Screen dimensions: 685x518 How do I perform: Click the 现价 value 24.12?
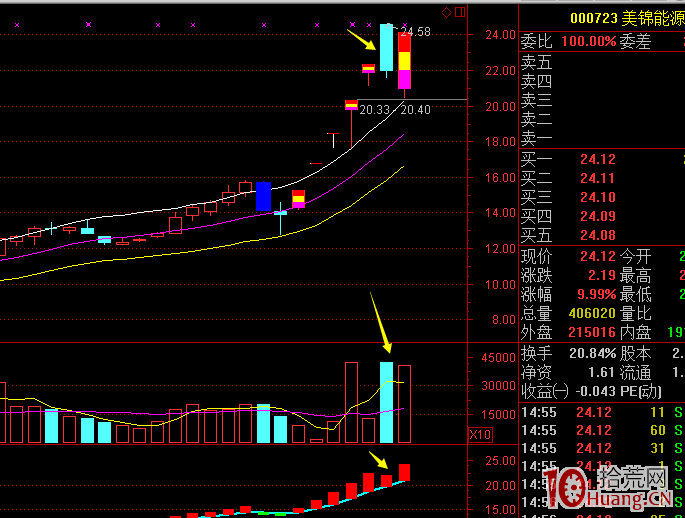[x=598, y=256]
